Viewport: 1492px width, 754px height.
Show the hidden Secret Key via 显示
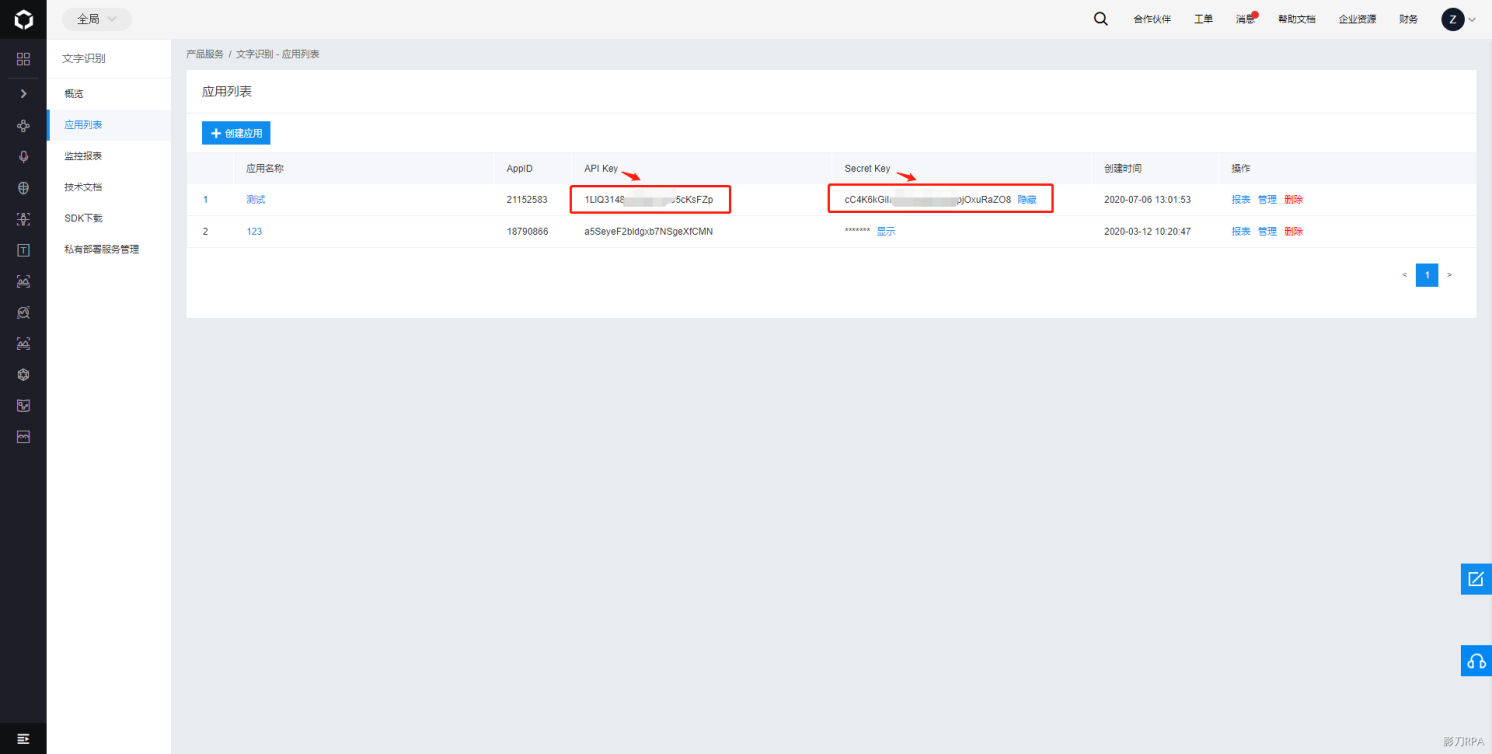click(886, 231)
